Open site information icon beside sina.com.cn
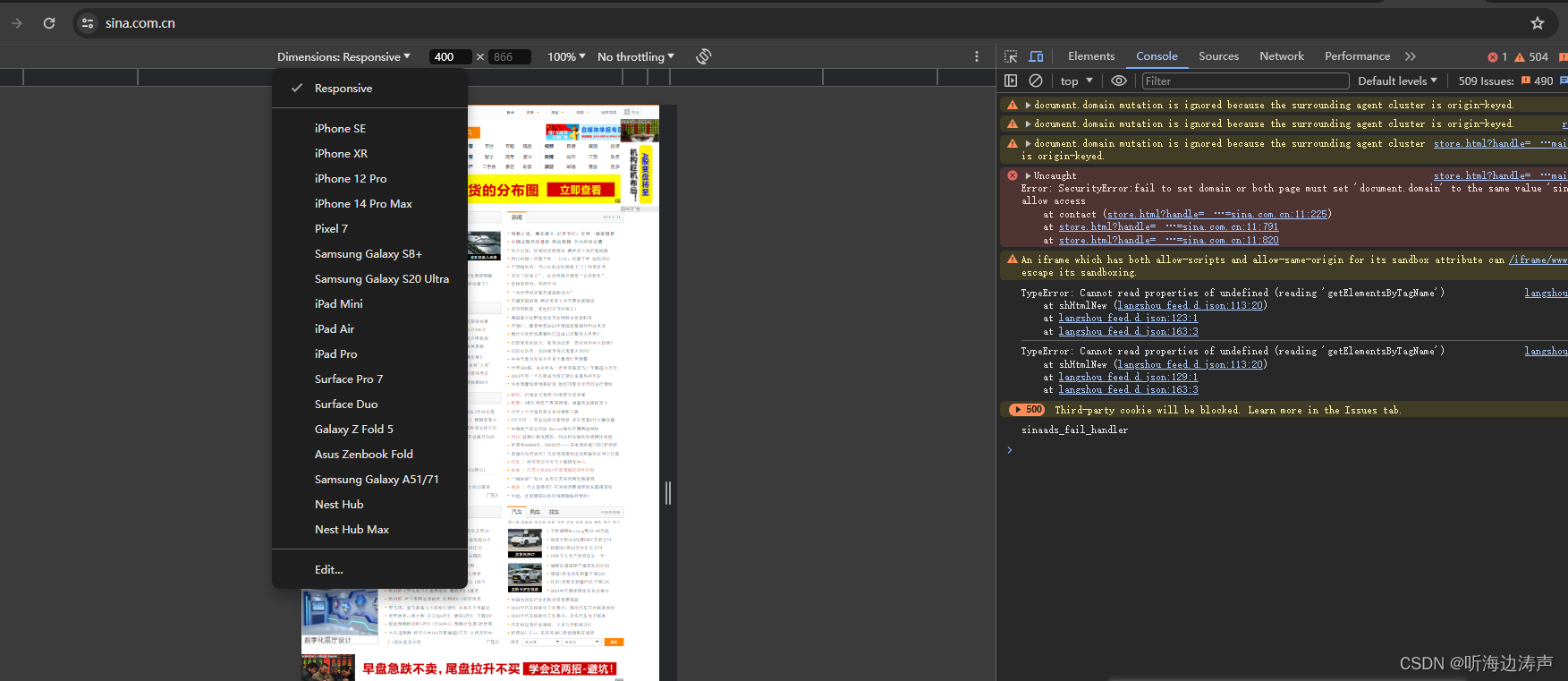This screenshot has height=681, width=1568. [88, 23]
